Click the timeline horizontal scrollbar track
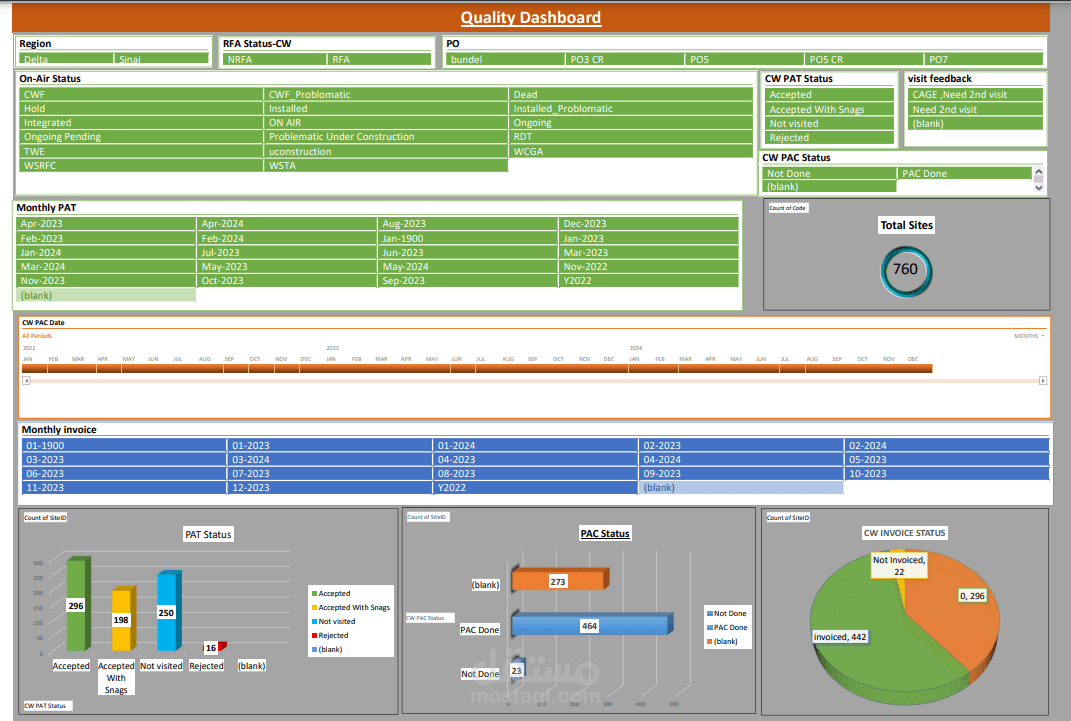The width and height of the screenshot is (1071, 721). 534,381
